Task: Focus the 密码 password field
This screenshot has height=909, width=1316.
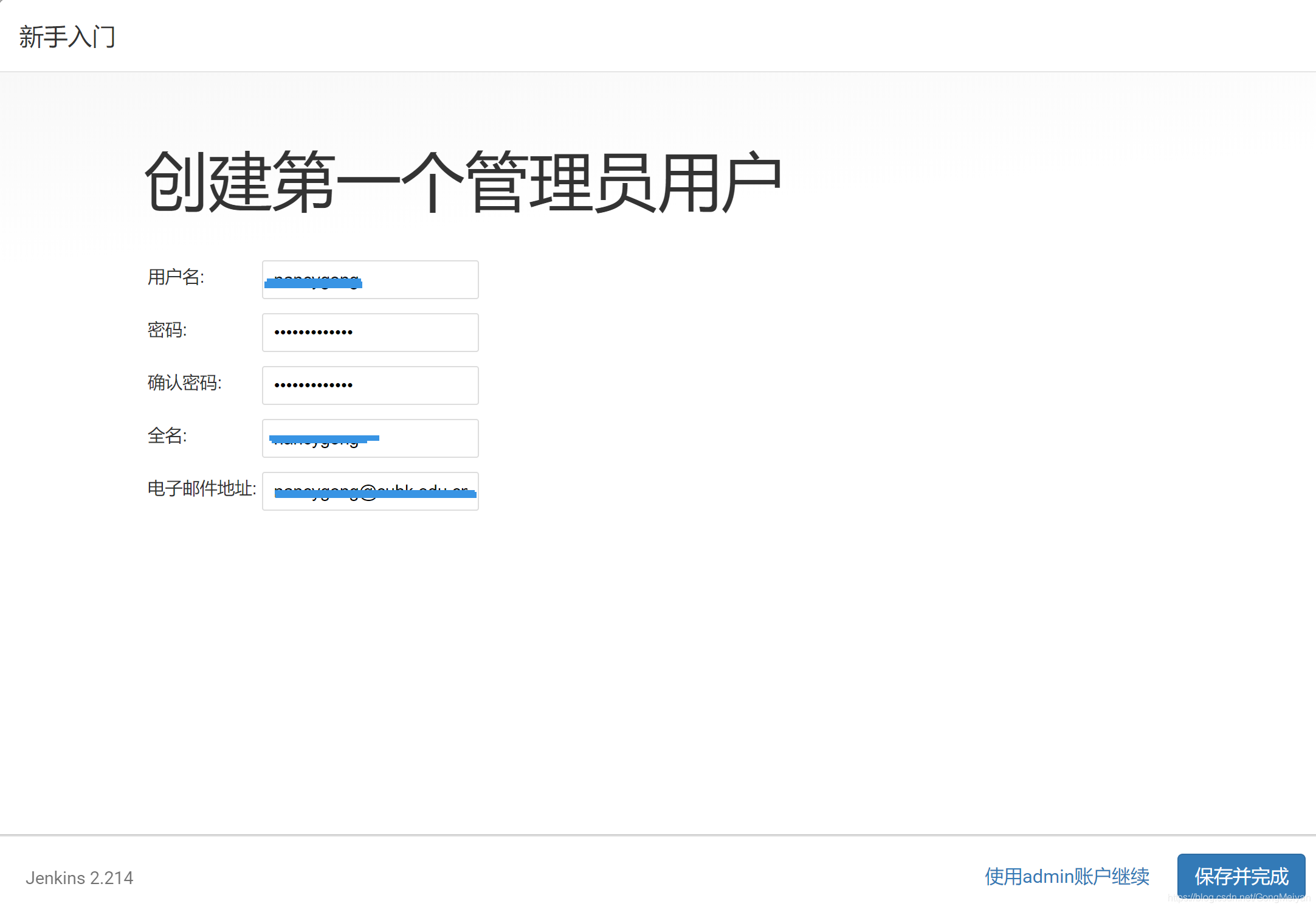Action: 370,333
